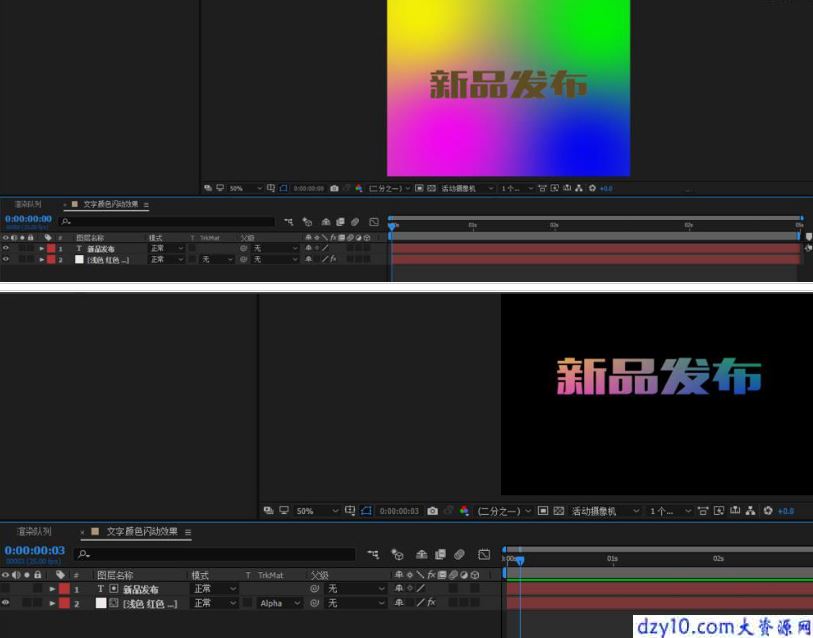Toggle transparency grid icon in lower viewer
813x638 pixels.
point(558,511)
